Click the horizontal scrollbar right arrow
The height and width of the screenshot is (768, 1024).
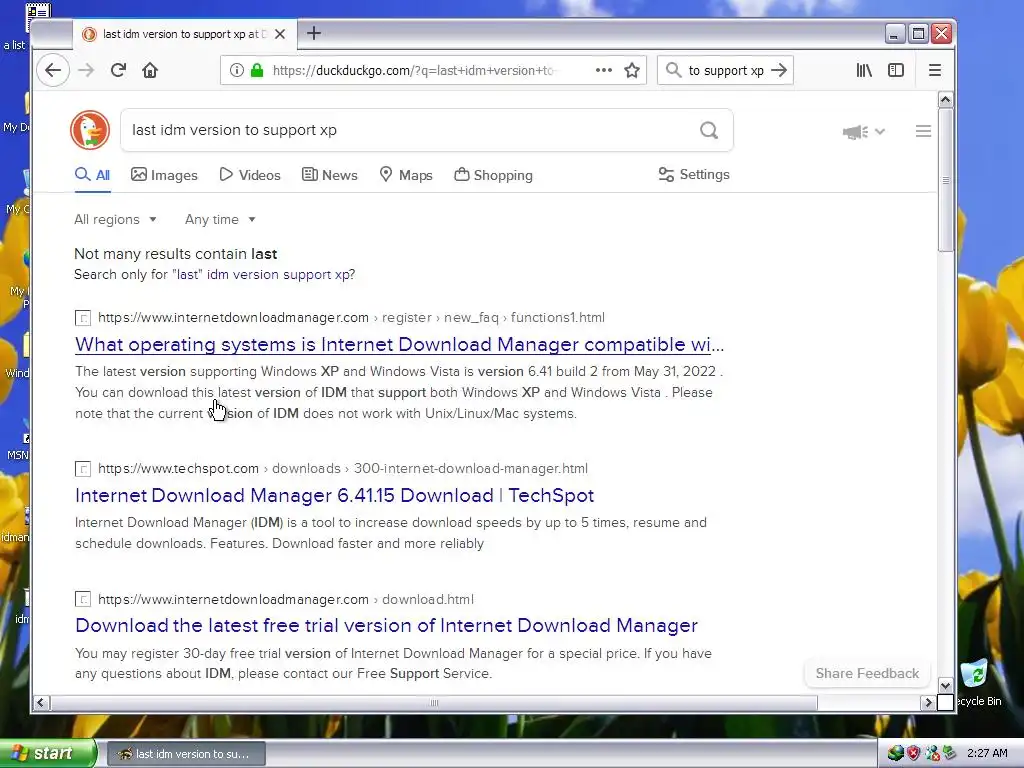(928, 703)
